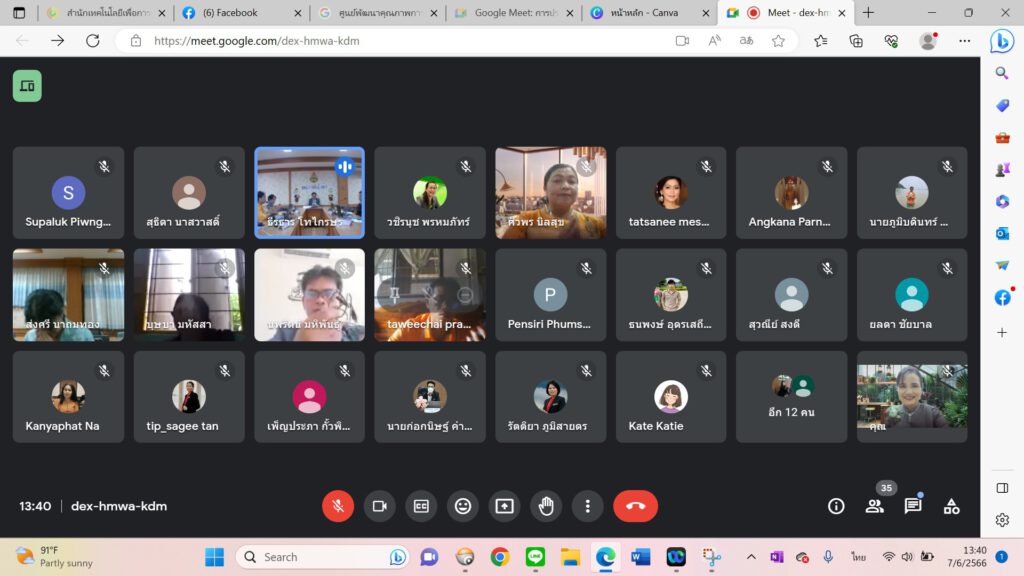Unmute the microphone
This screenshot has height=576, width=1024.
point(338,506)
